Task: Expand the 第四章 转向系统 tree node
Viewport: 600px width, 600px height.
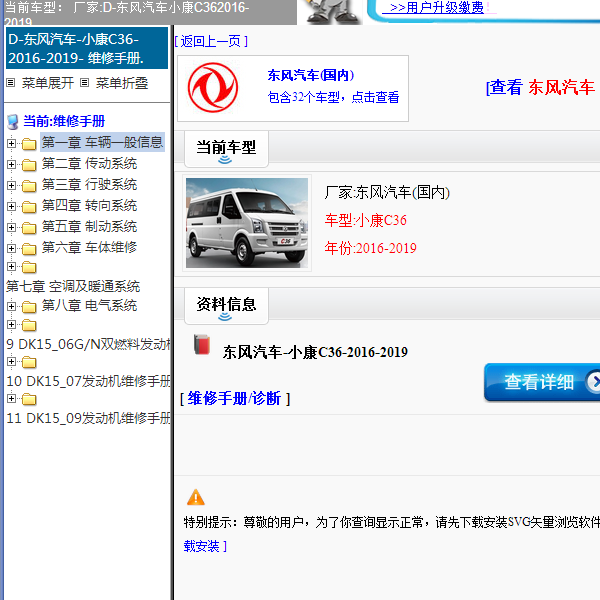Action: 11,207
